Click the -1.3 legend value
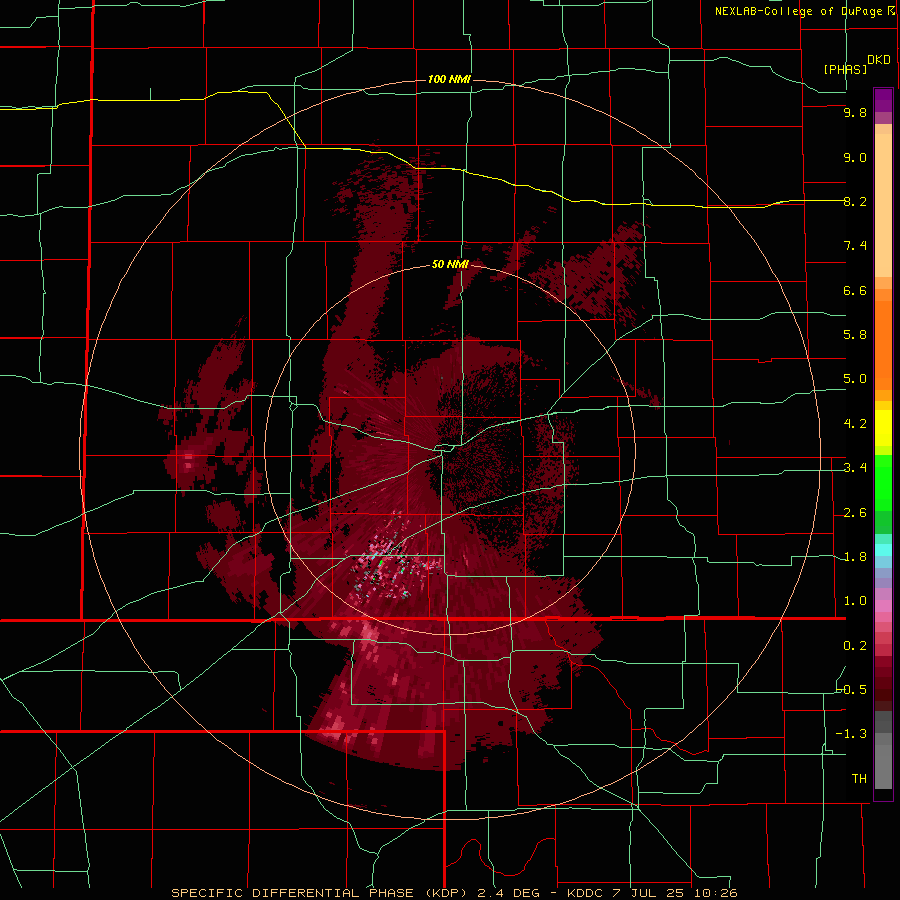This screenshot has width=900, height=900. 851,734
